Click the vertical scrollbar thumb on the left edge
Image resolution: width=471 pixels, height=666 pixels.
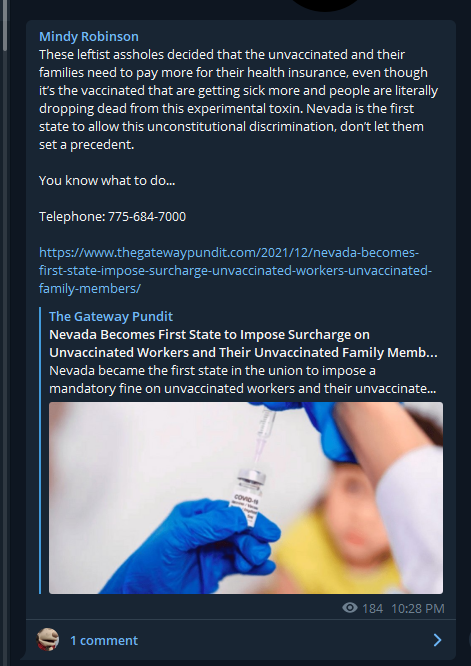(x=5, y=25)
